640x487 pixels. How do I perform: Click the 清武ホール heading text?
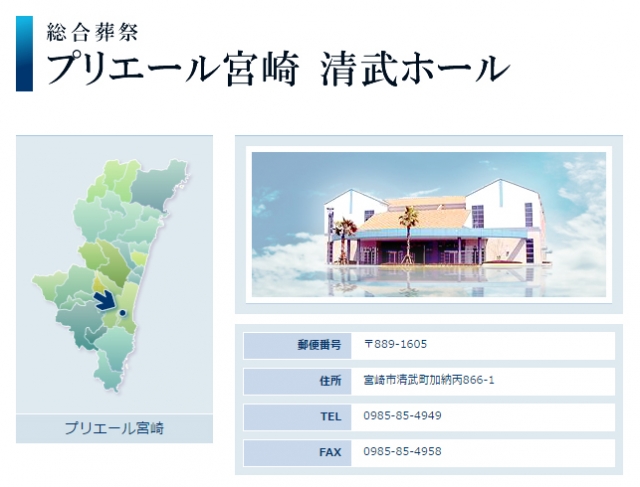pos(415,68)
